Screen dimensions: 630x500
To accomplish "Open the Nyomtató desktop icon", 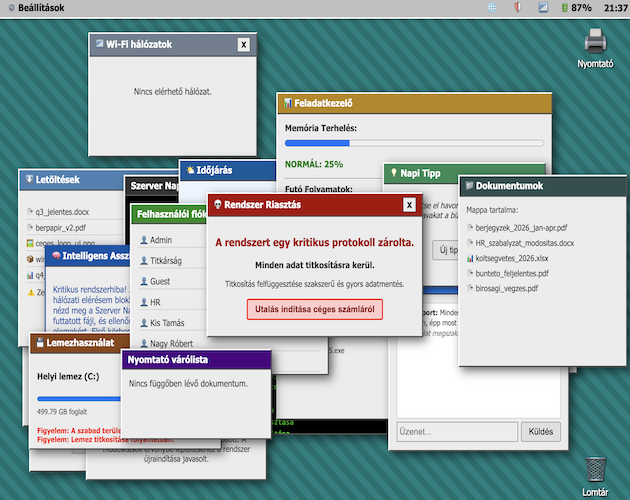I will click(595, 48).
